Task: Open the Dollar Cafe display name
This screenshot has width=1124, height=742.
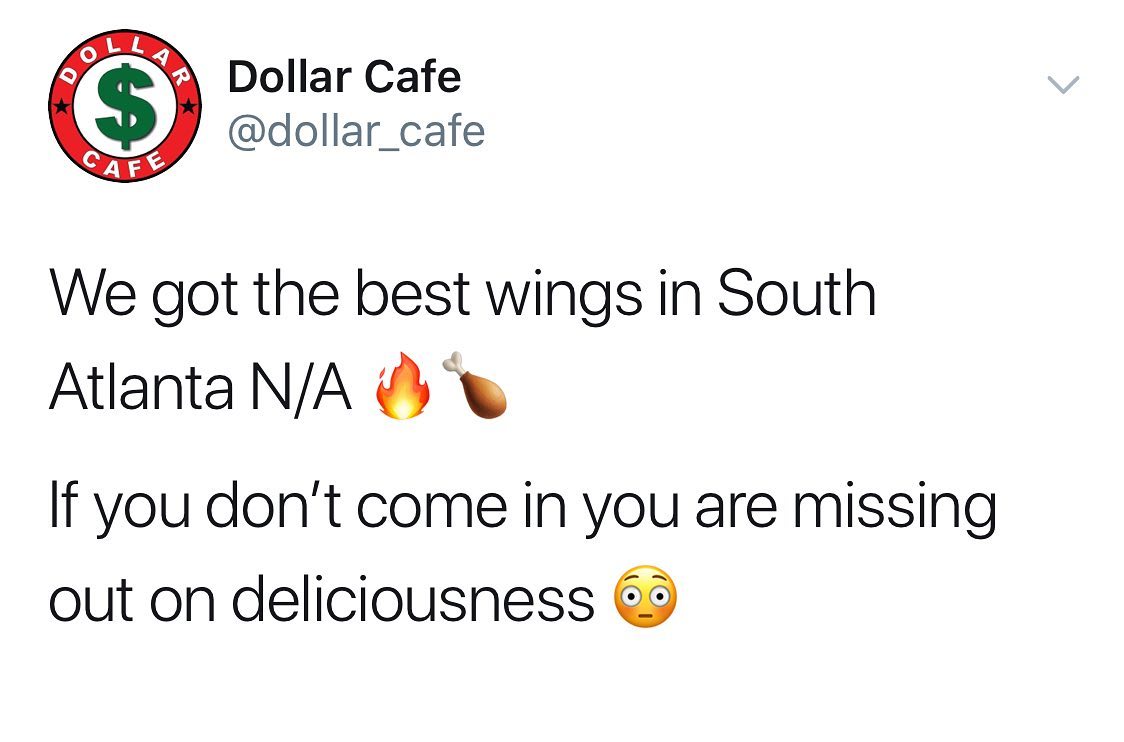Action: [x=344, y=77]
